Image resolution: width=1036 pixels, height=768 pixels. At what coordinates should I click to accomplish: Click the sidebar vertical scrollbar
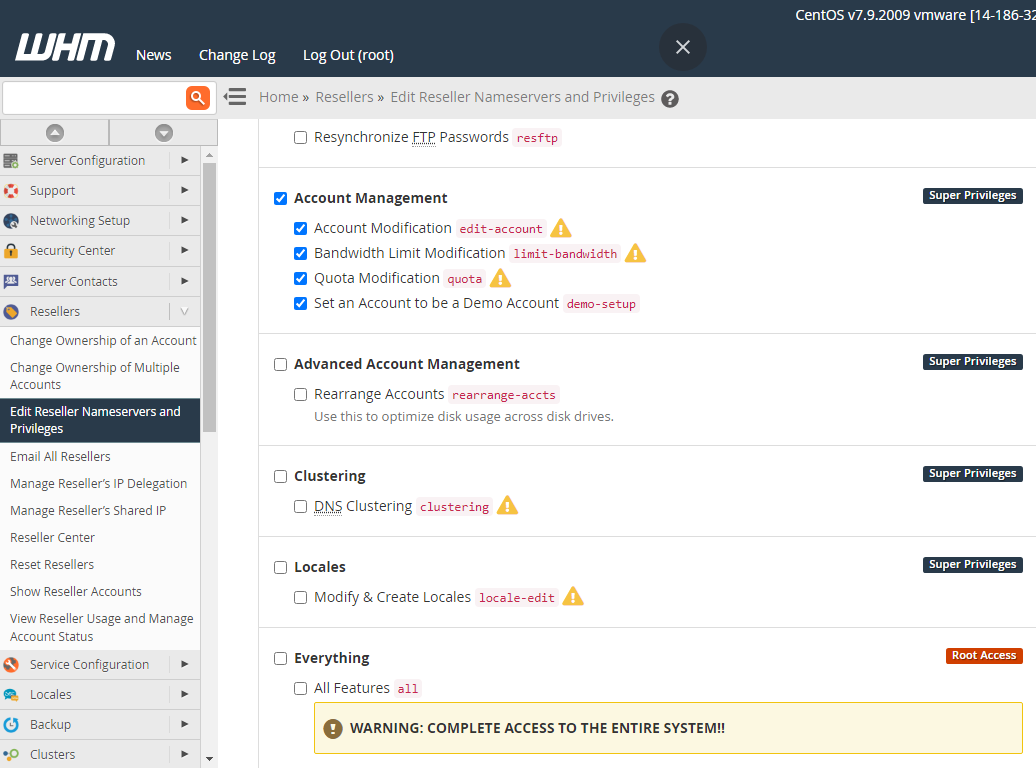point(209,300)
